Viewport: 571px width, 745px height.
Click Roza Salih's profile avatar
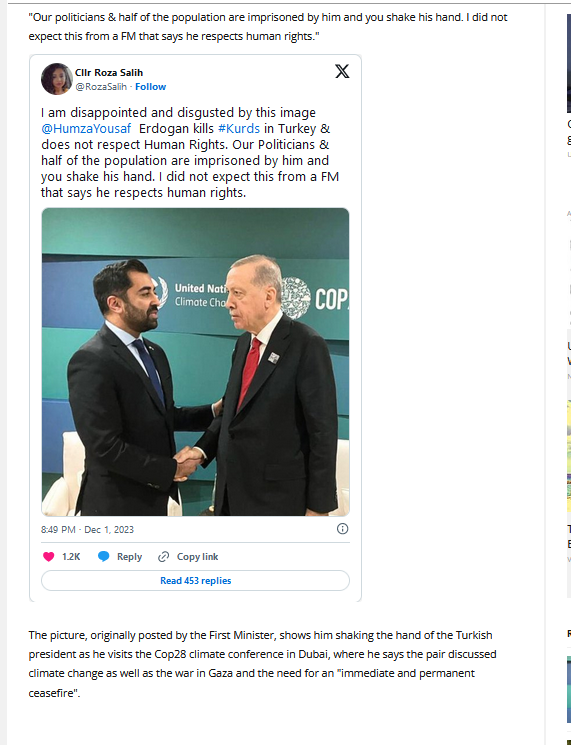pyautogui.click(x=57, y=79)
